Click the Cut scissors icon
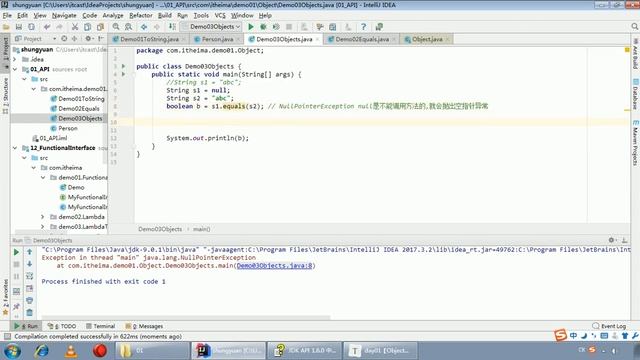 tap(75, 27)
